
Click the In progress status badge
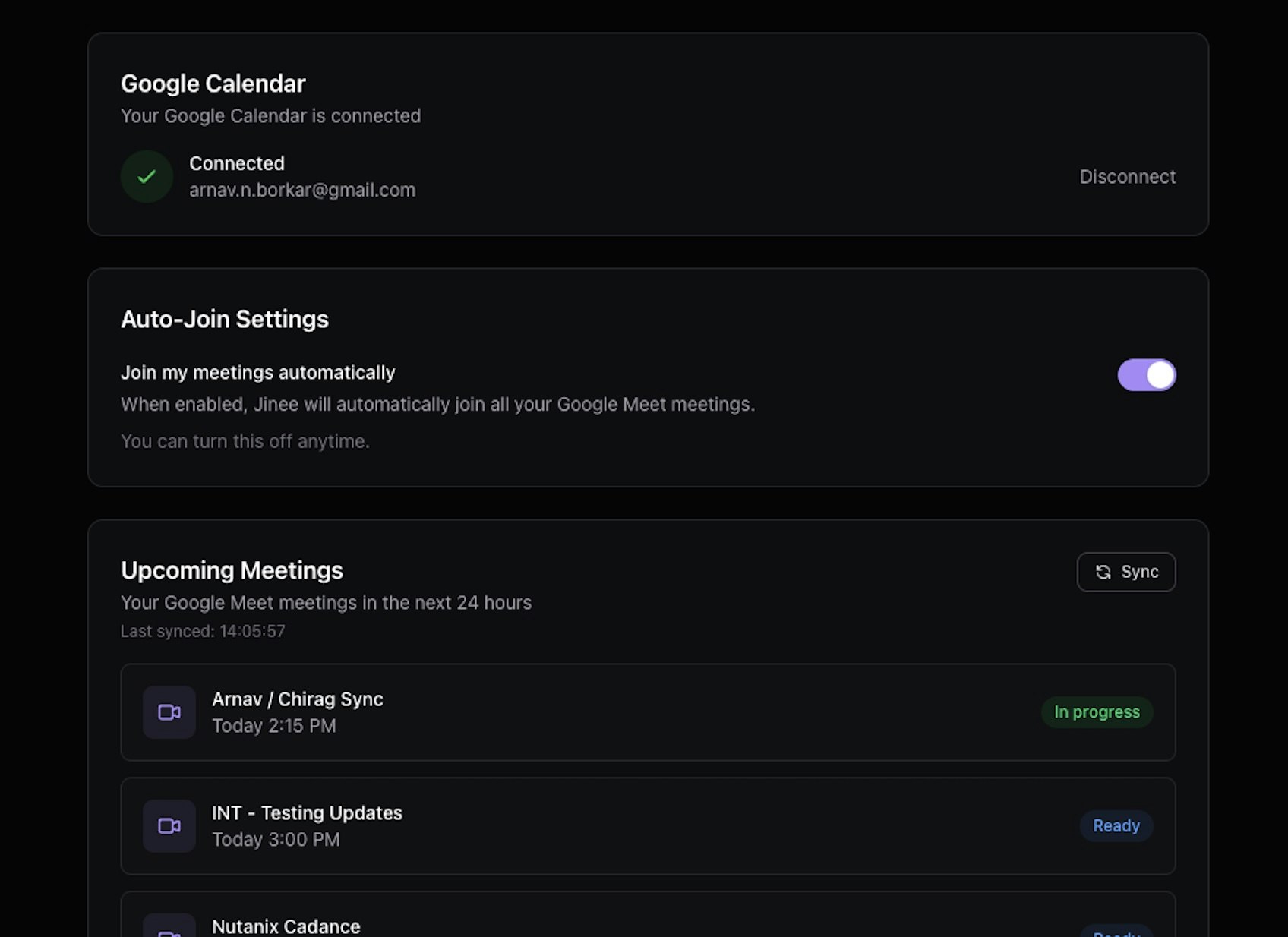pos(1097,712)
